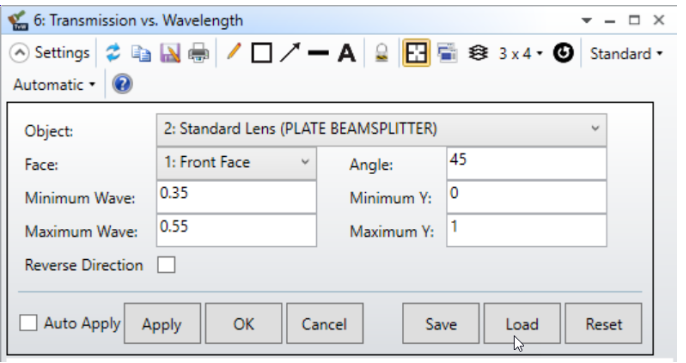This screenshot has height=363, width=686.
Task: Click the Refresh update arrows icon
Action: pyautogui.click(x=113, y=53)
